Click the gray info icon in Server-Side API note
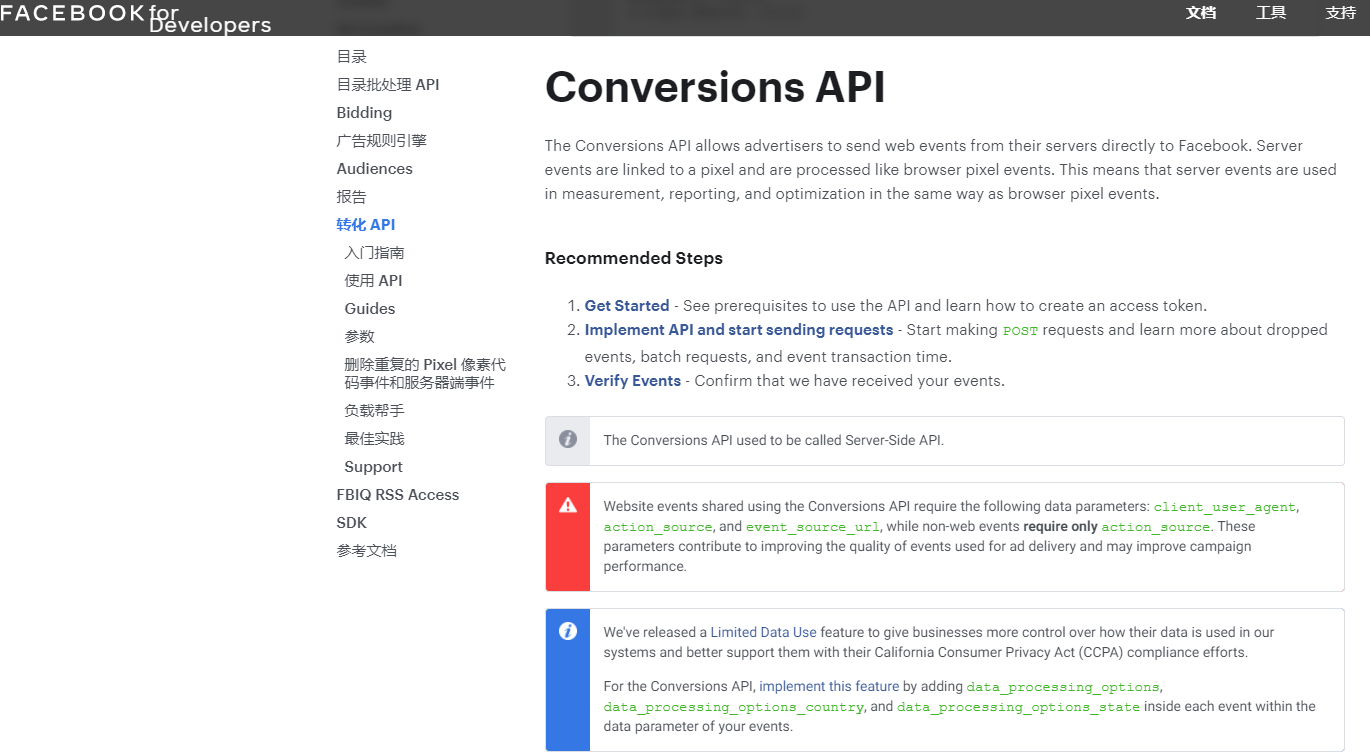This screenshot has width=1370, height=754. [x=568, y=439]
